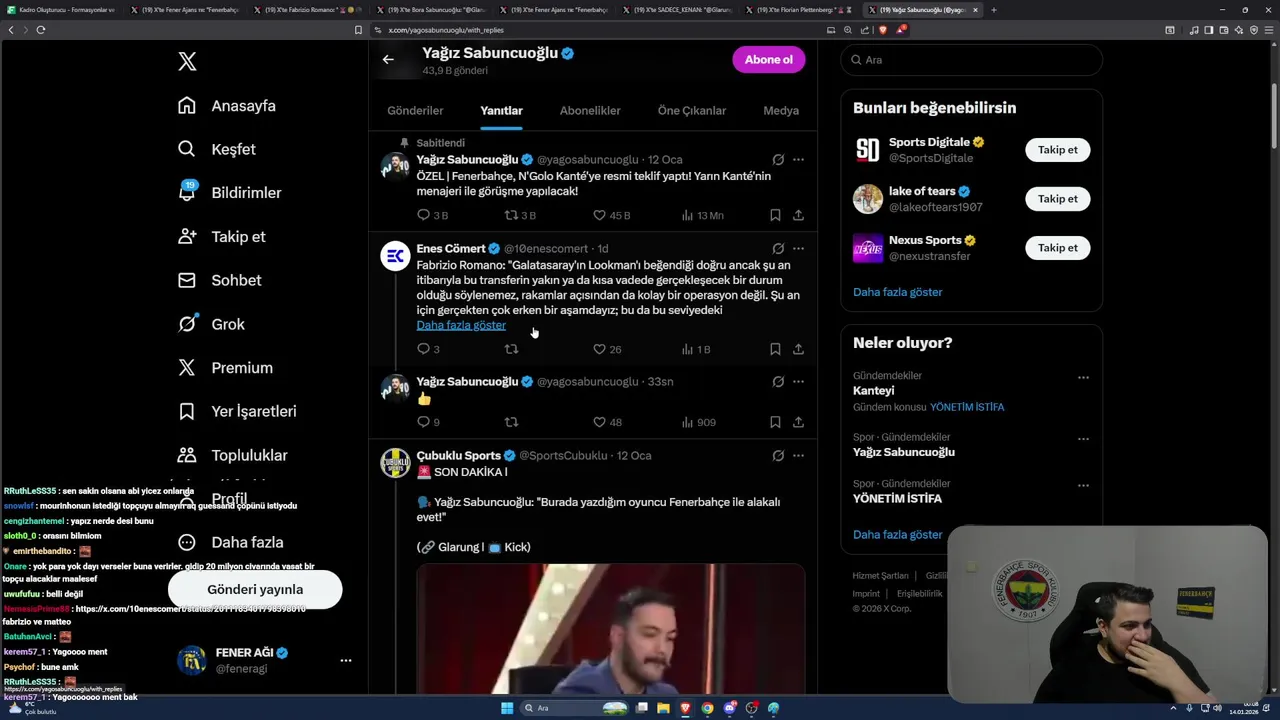Repost the thumbs-up tweet

tap(511, 422)
